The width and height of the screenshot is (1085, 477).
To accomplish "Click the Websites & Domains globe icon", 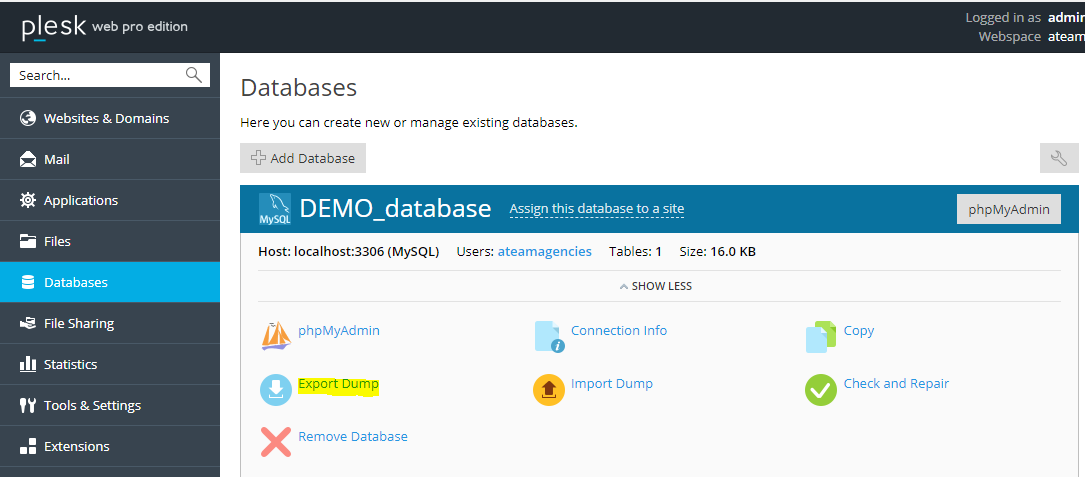I will (28, 118).
